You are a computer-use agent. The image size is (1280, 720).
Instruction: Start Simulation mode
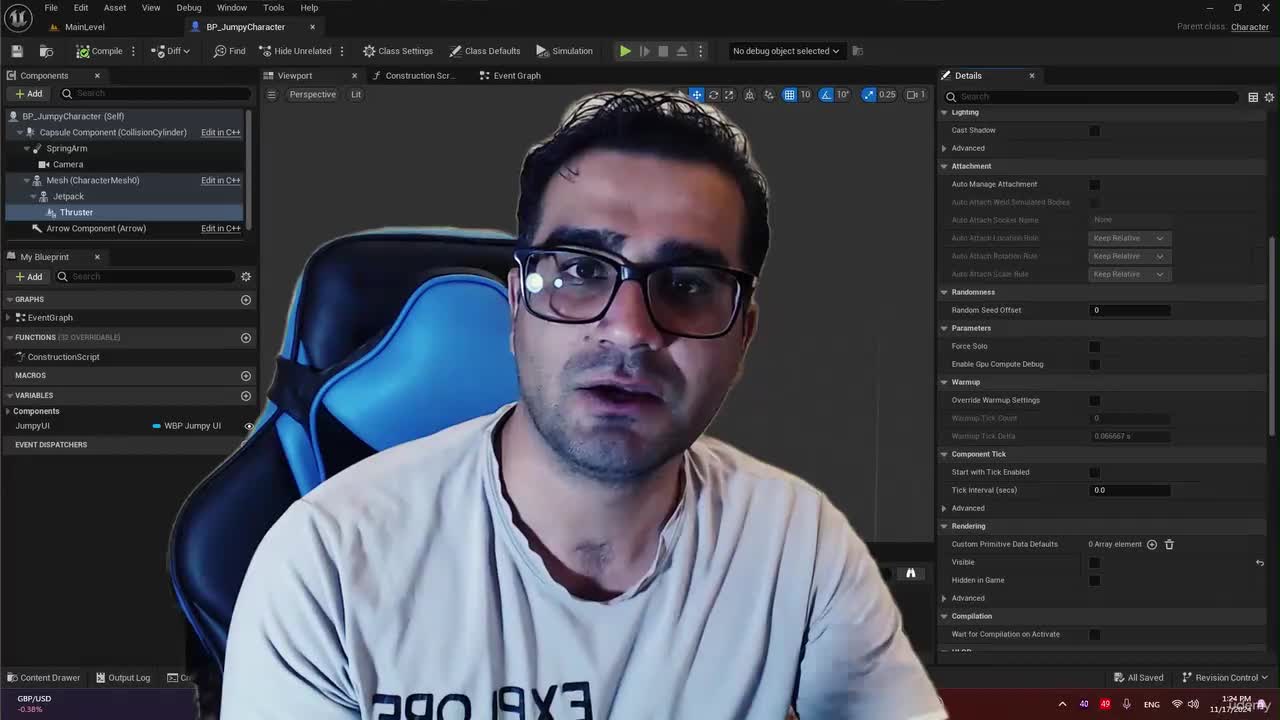[564, 51]
